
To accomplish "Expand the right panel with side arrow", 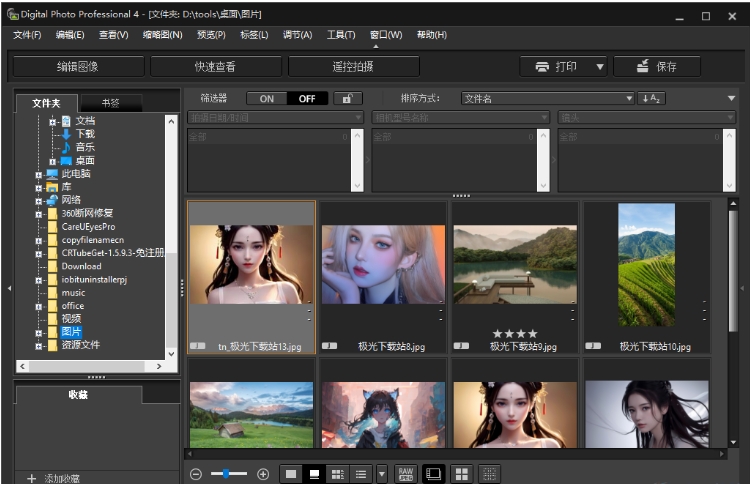I will (x=742, y=288).
